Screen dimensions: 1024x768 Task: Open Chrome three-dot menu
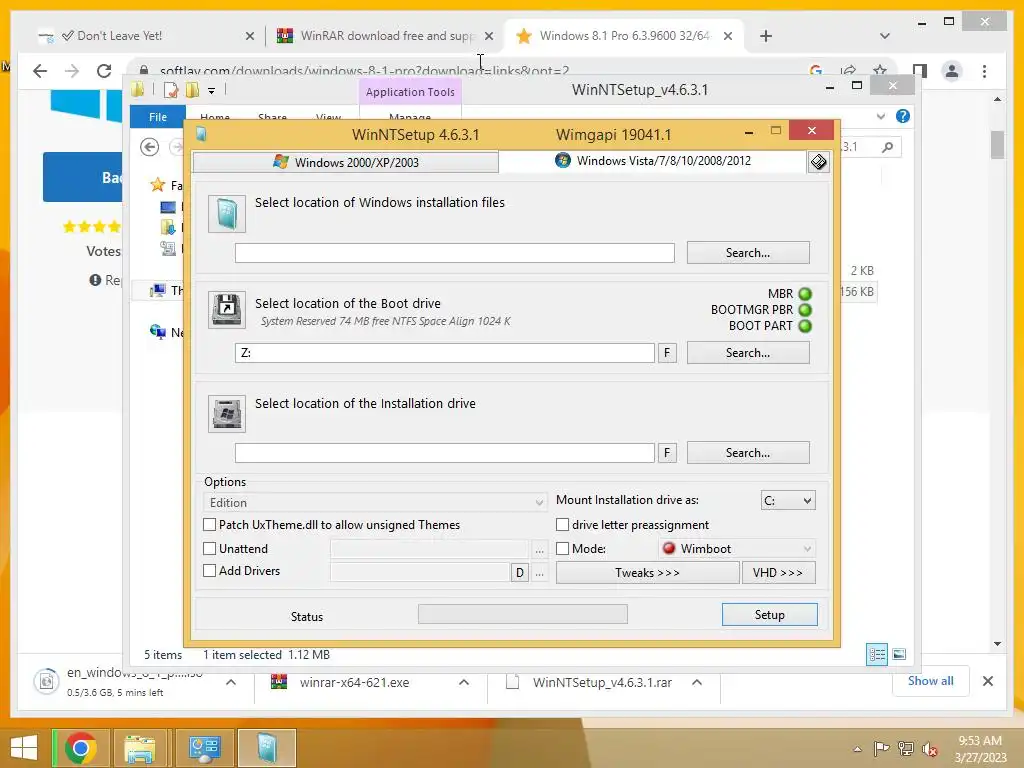pos(984,71)
